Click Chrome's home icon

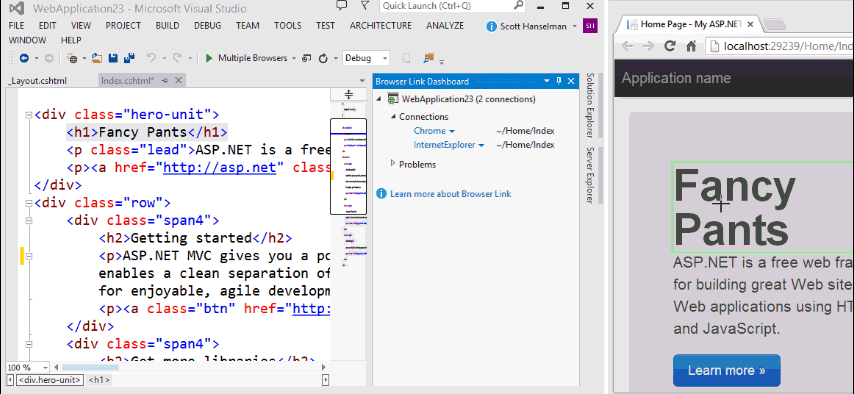pyautogui.click(x=691, y=46)
